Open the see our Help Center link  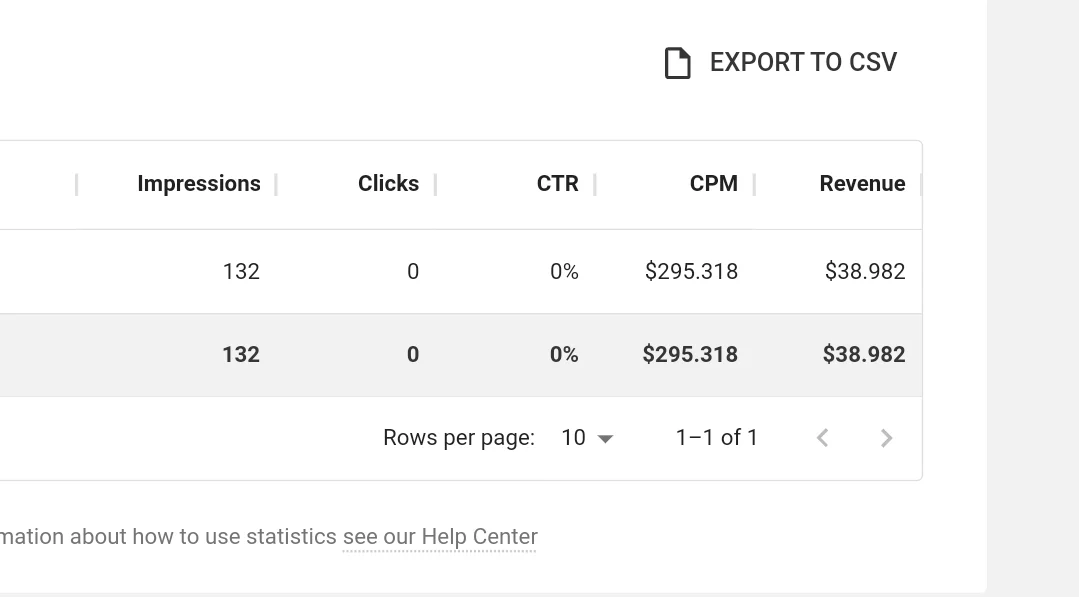tap(440, 536)
